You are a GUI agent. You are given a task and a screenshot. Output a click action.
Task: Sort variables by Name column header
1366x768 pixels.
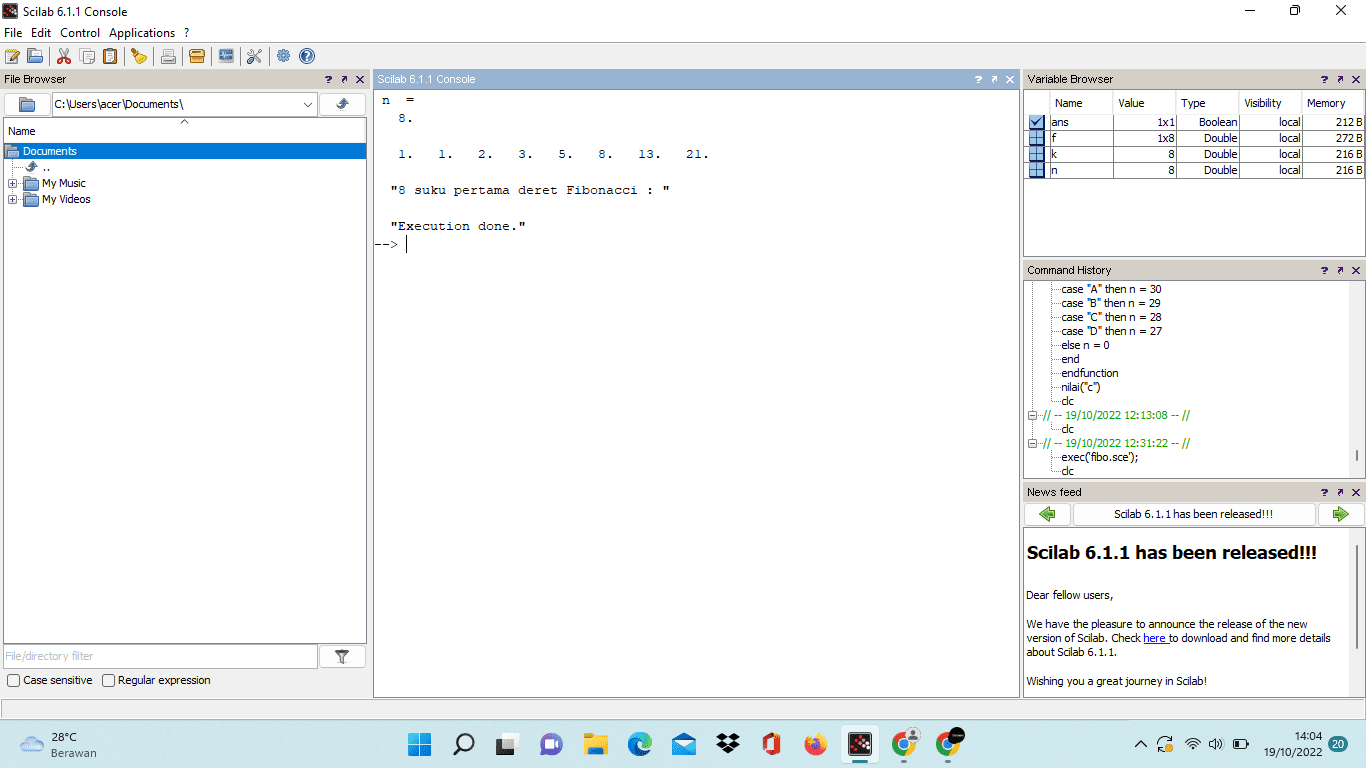(x=1081, y=103)
